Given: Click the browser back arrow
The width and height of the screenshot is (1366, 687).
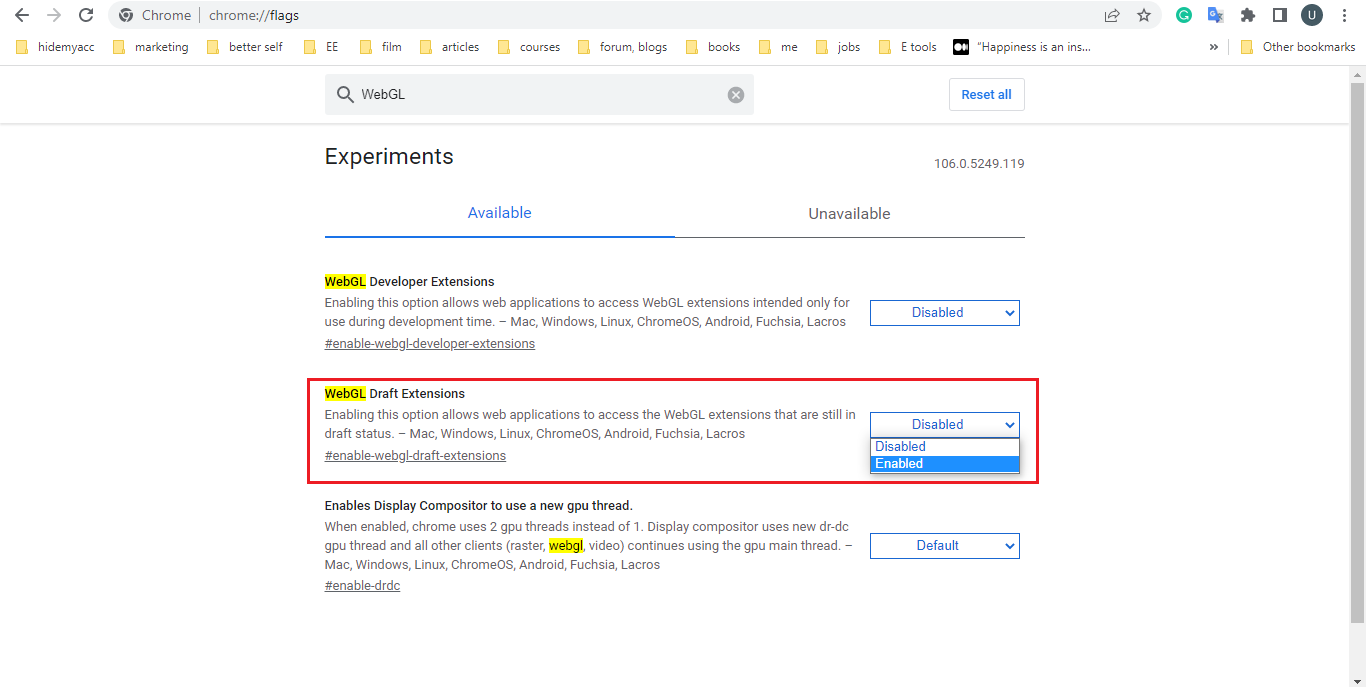Looking at the screenshot, I should pos(22,15).
